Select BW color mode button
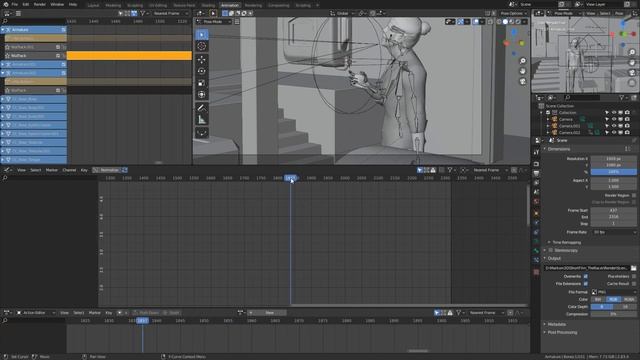 [x=598, y=299]
